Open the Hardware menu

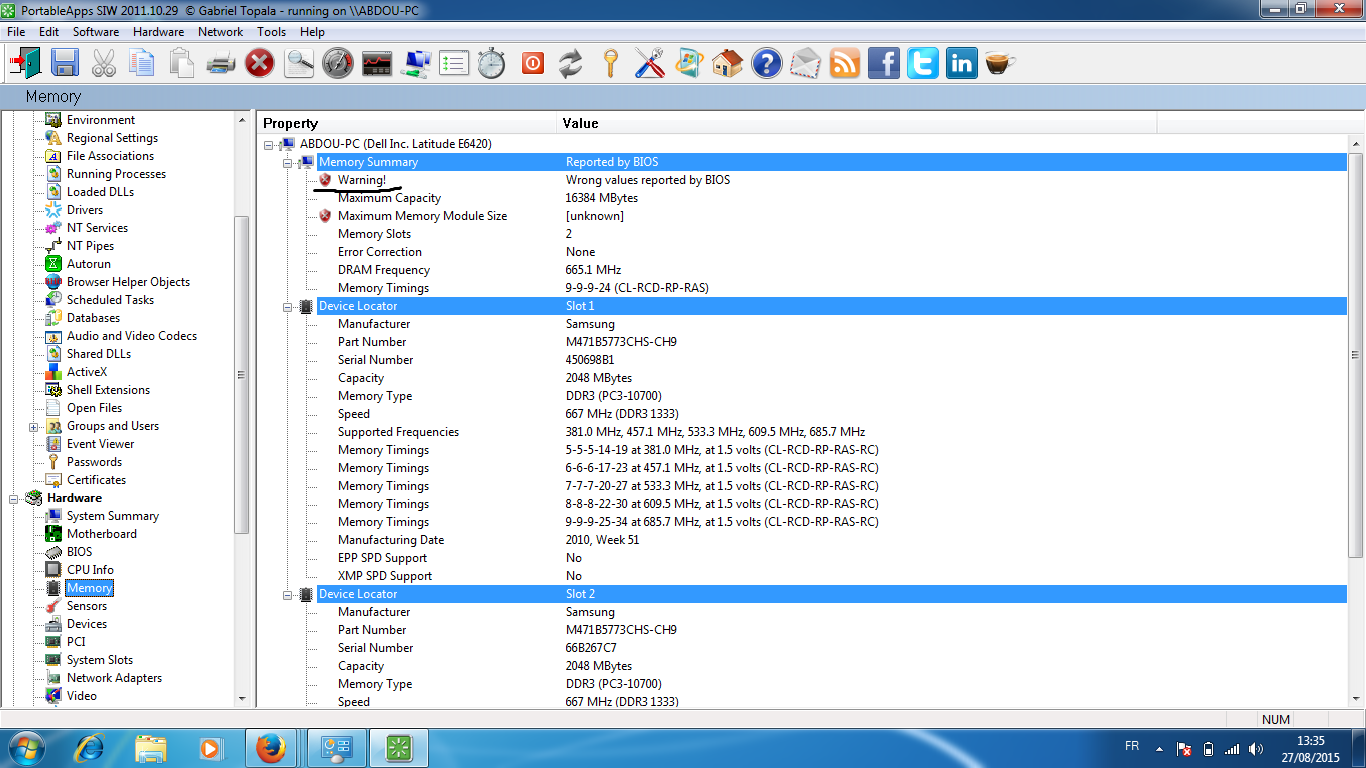tap(158, 32)
